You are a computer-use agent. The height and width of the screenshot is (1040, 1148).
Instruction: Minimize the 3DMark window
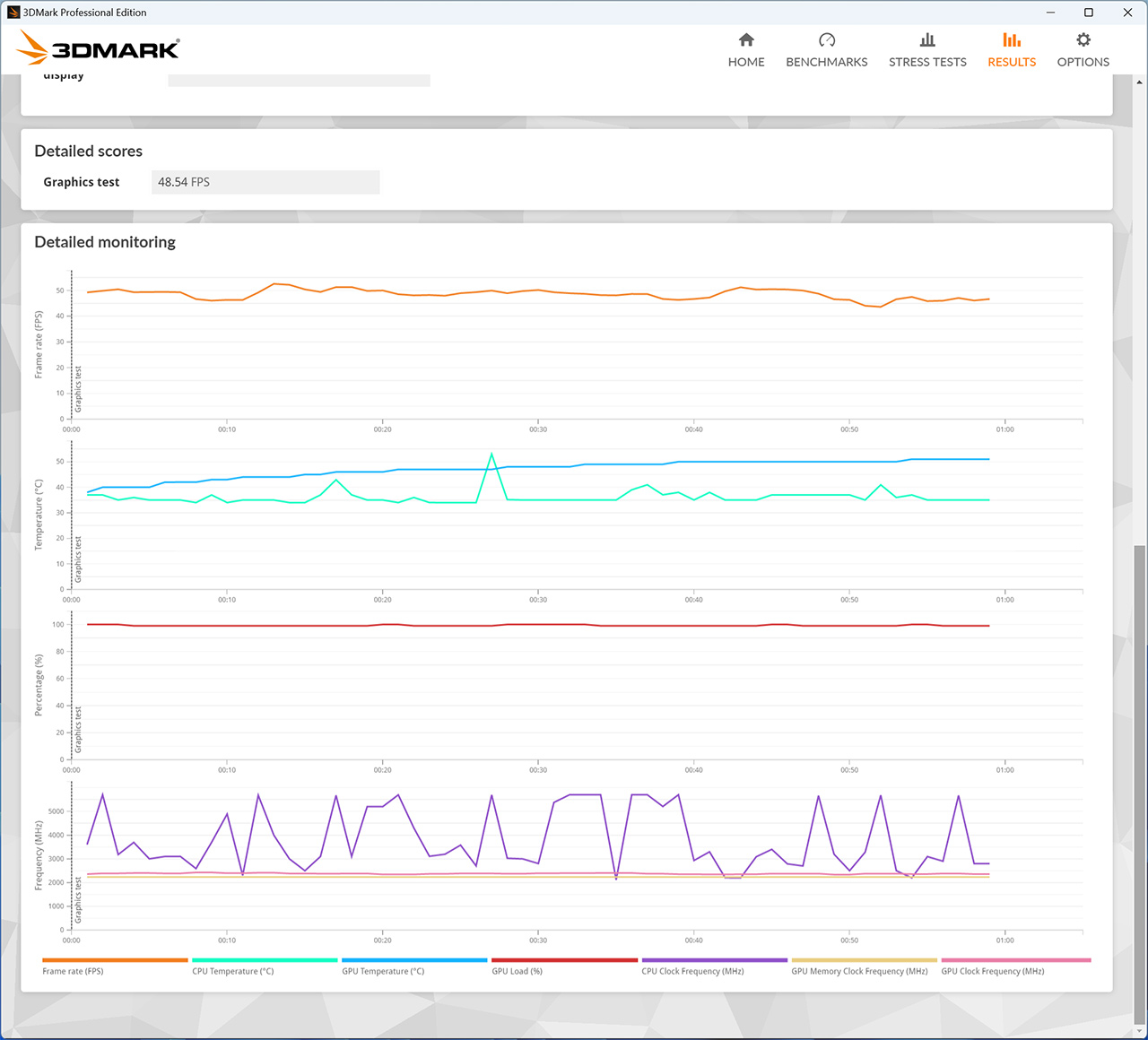1050,13
